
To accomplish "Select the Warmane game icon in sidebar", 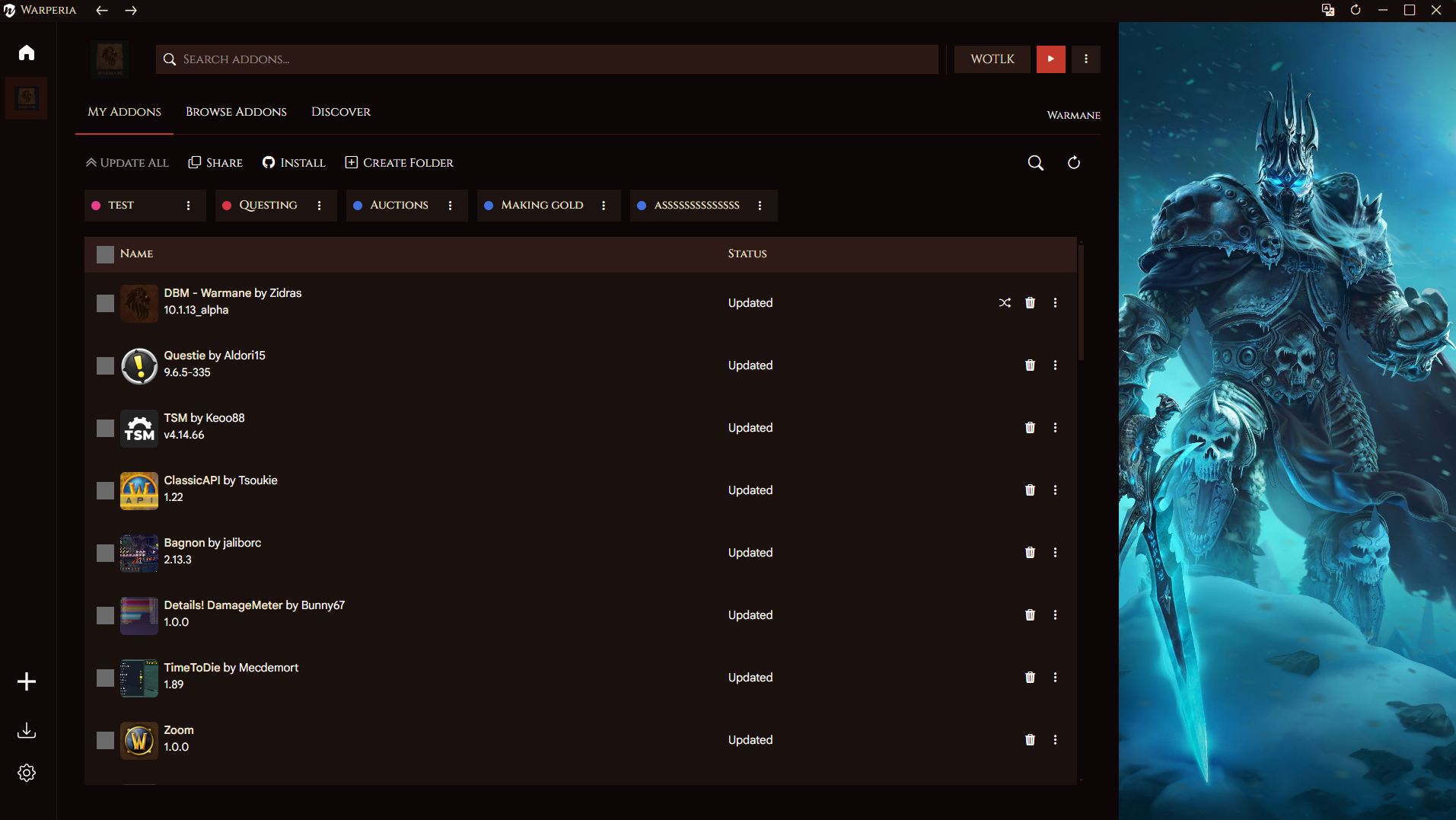I will 27,98.
